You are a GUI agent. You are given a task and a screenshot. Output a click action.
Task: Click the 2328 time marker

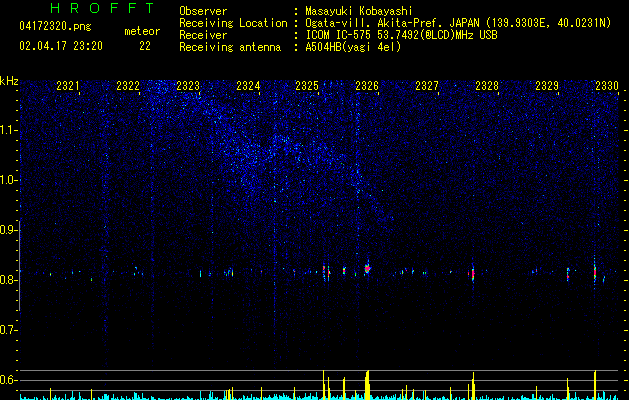click(x=487, y=86)
